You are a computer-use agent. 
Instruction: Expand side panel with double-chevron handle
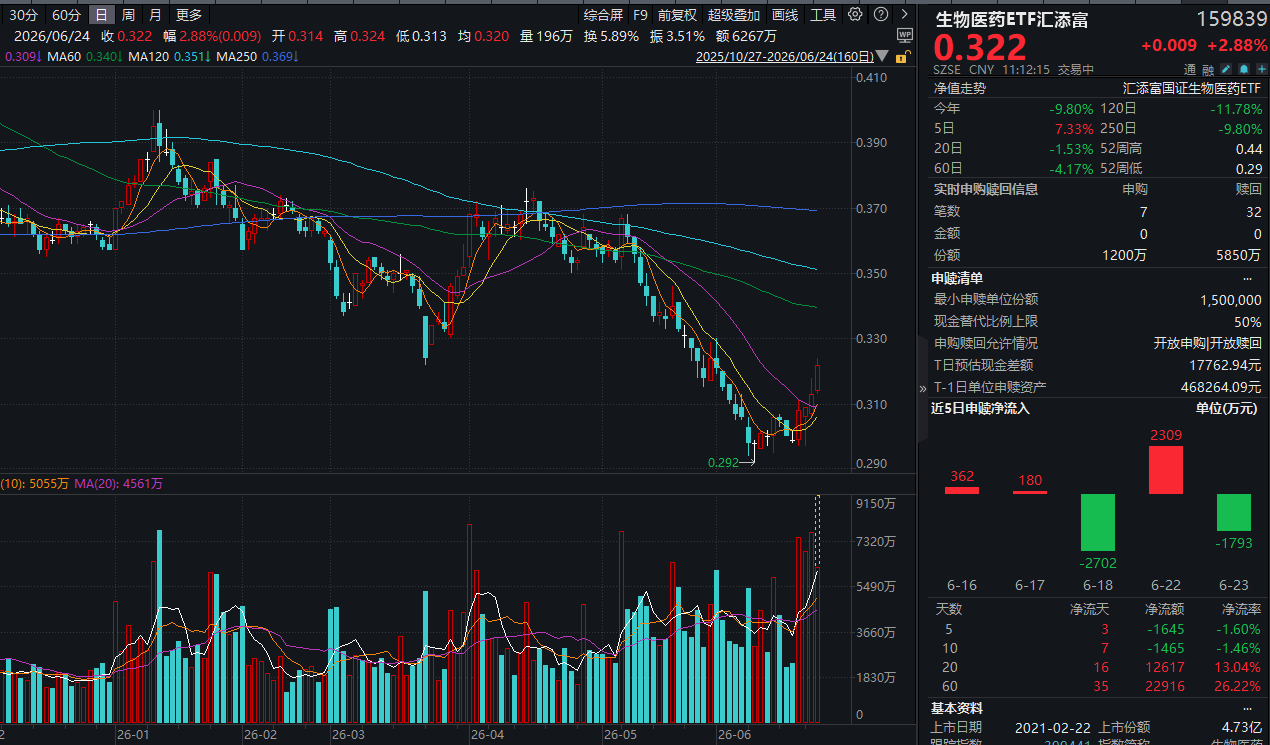(923, 387)
